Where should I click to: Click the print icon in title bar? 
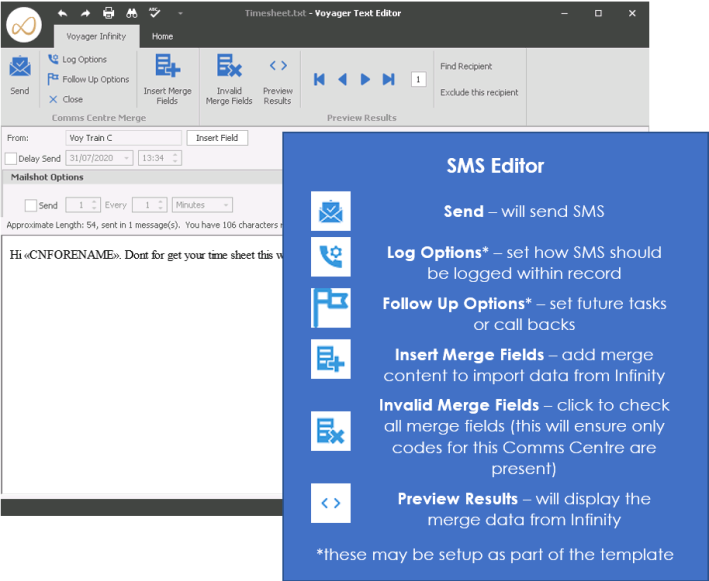click(x=108, y=14)
